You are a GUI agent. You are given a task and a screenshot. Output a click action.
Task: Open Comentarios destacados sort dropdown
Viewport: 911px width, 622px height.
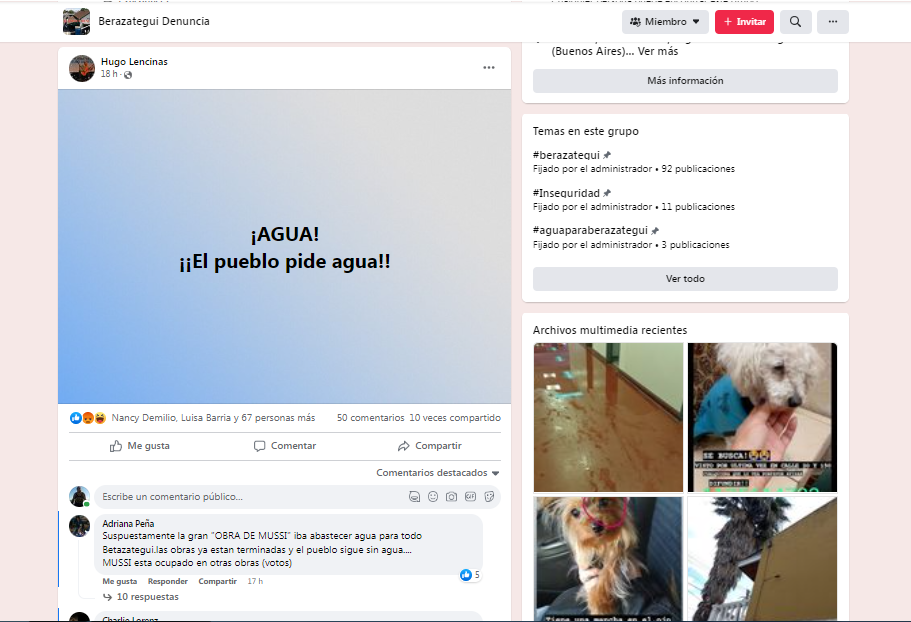pyautogui.click(x=437, y=473)
